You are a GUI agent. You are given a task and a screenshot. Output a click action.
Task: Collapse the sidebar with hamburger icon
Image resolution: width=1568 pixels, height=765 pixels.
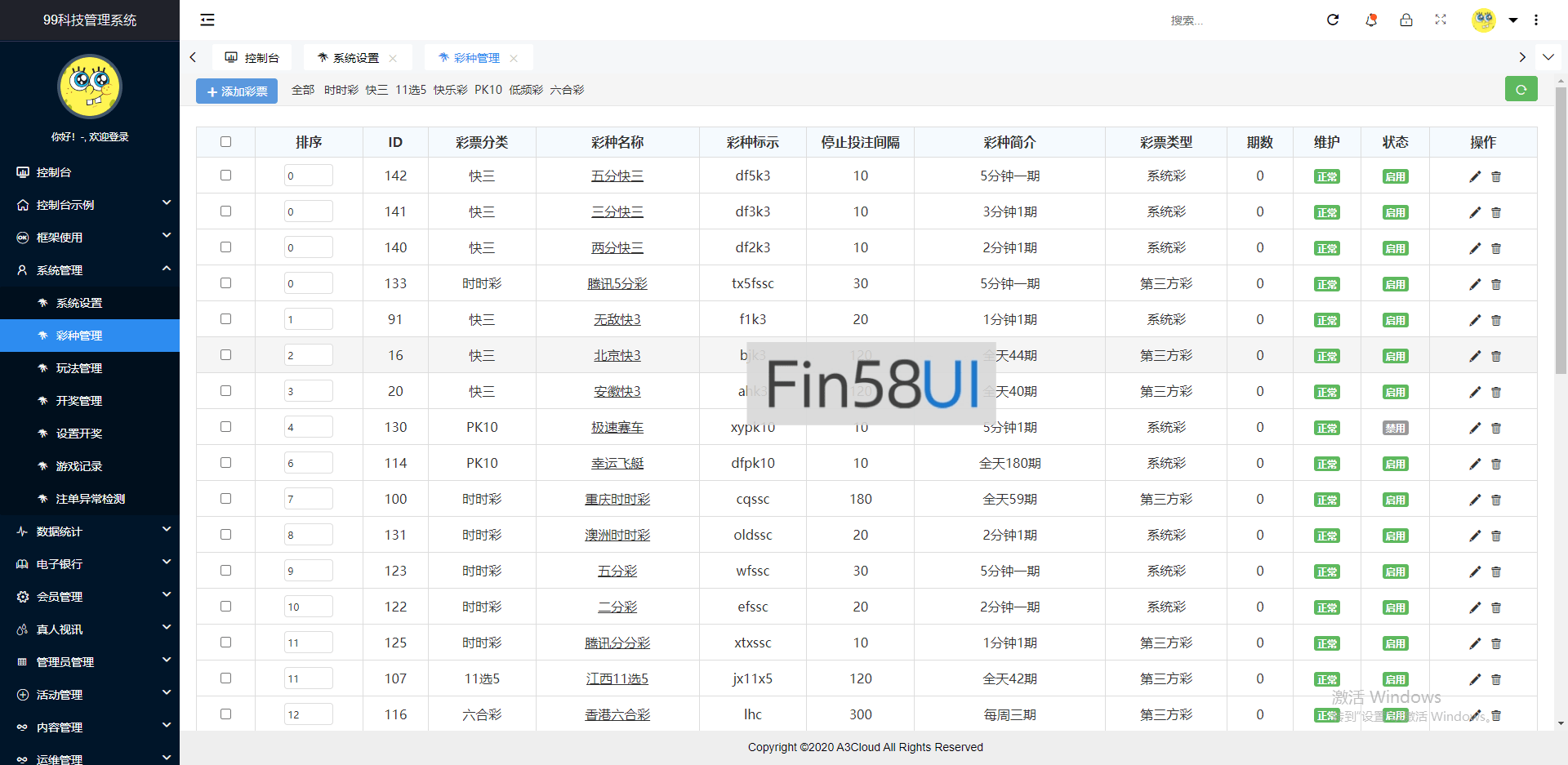207,20
